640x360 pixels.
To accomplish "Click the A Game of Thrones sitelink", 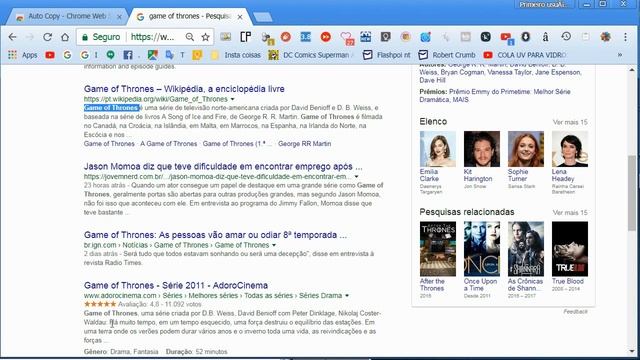I will (169, 144).
